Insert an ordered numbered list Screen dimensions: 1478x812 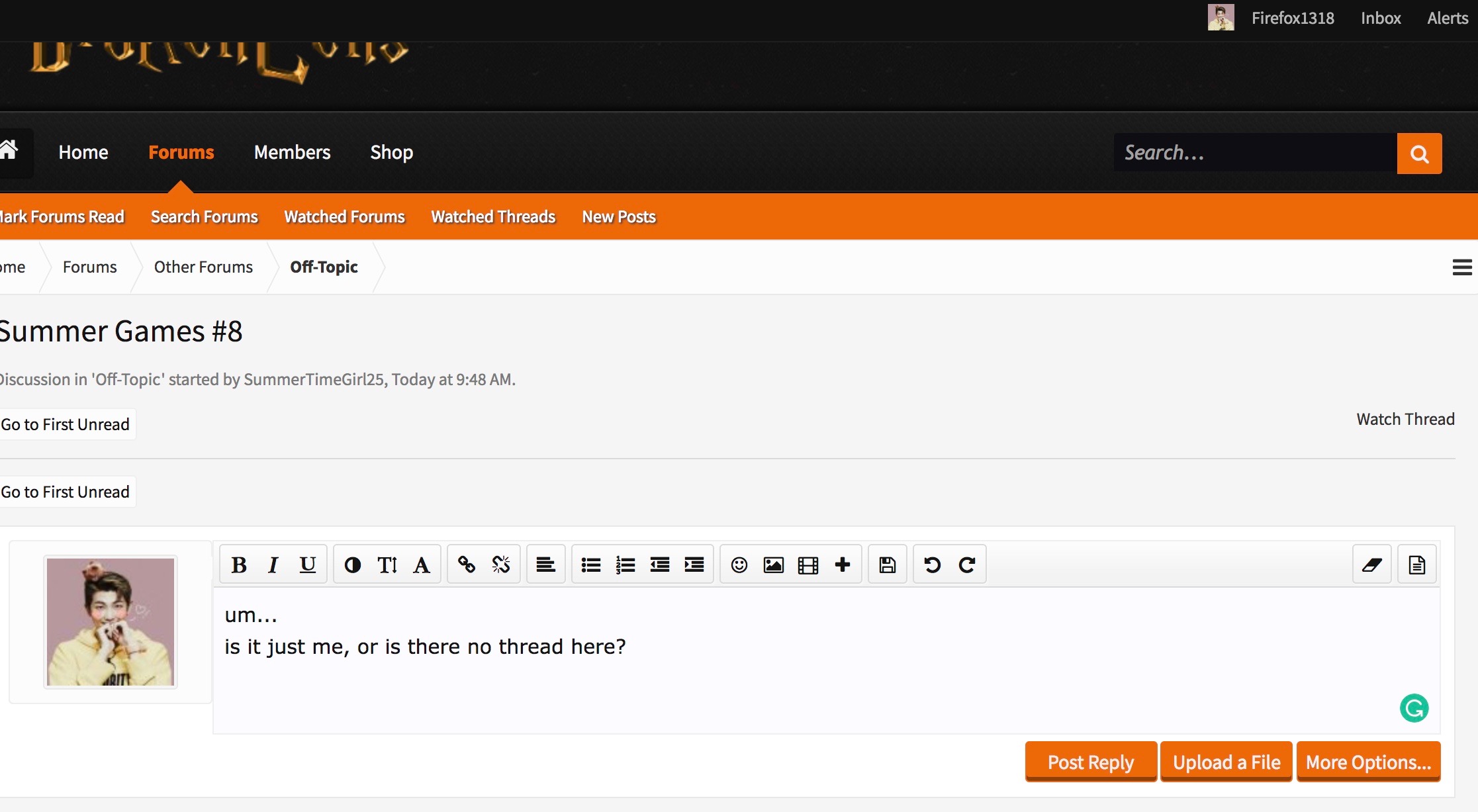coord(625,564)
